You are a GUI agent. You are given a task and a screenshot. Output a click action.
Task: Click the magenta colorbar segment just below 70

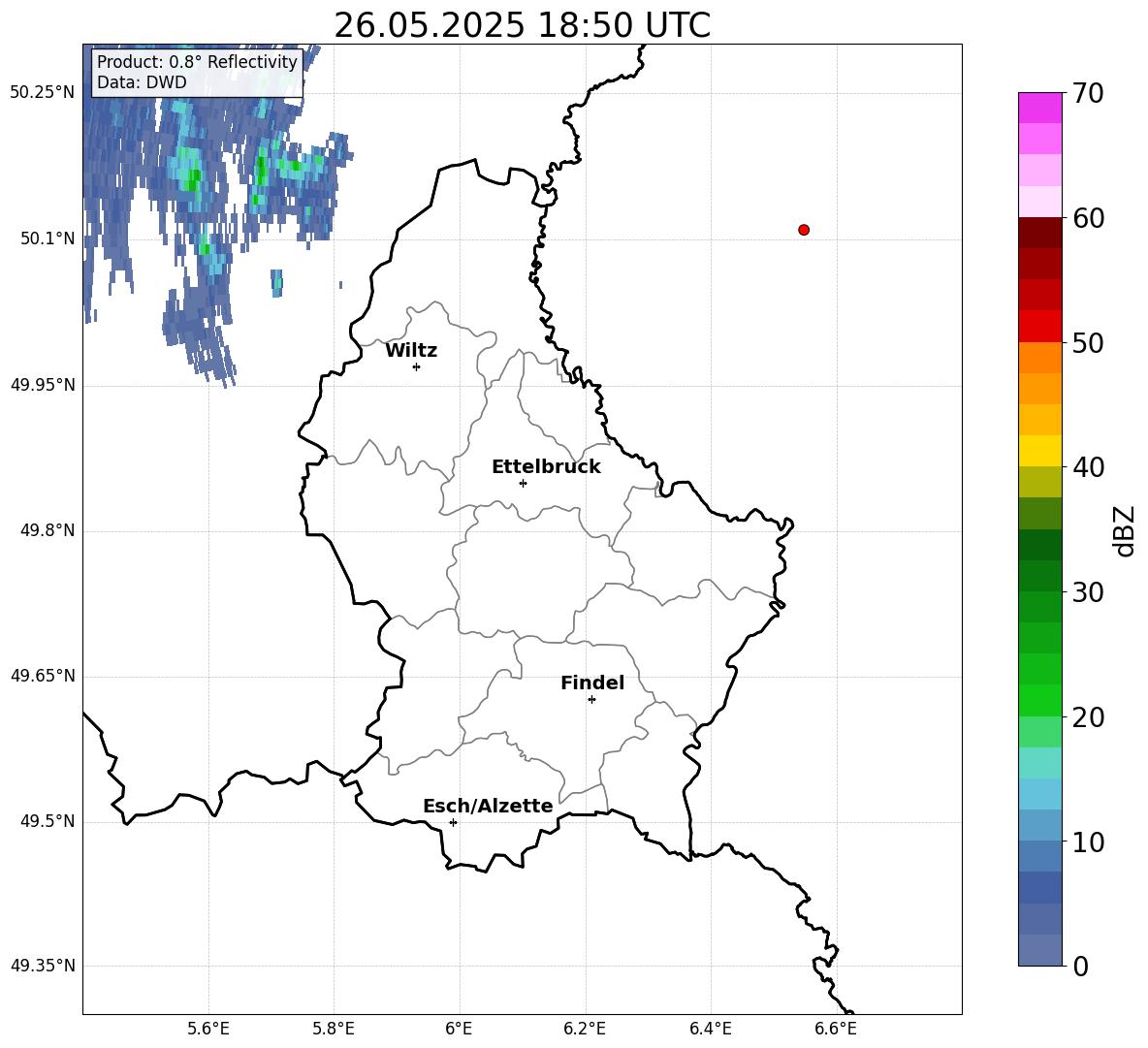point(1040,109)
